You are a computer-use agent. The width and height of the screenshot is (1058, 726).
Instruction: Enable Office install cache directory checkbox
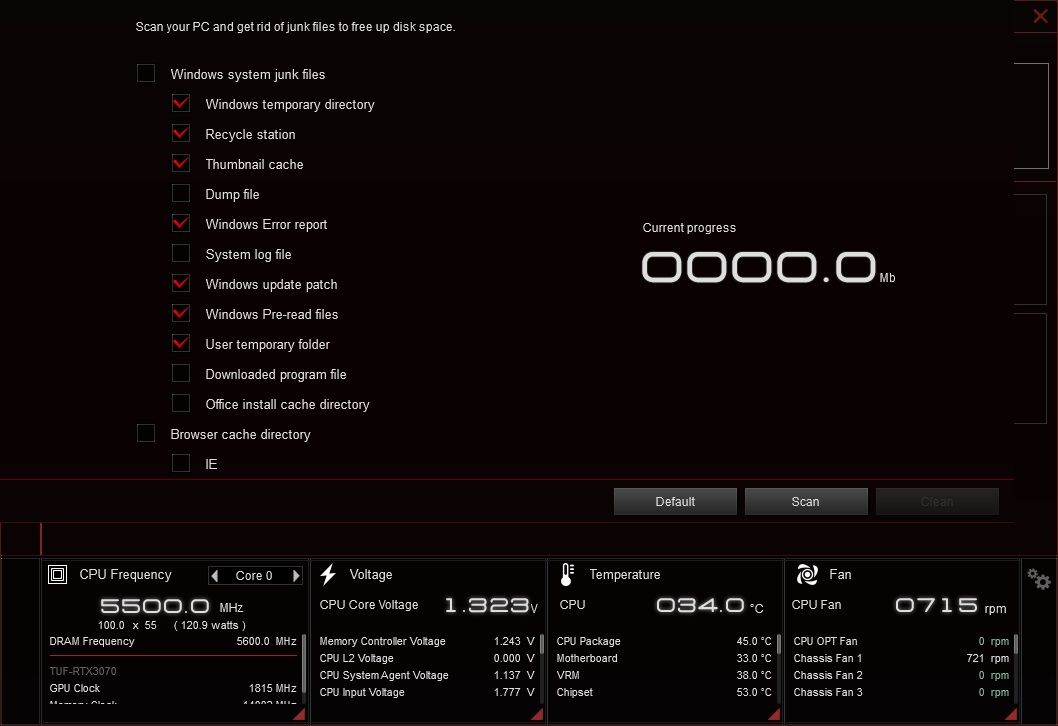pos(181,403)
